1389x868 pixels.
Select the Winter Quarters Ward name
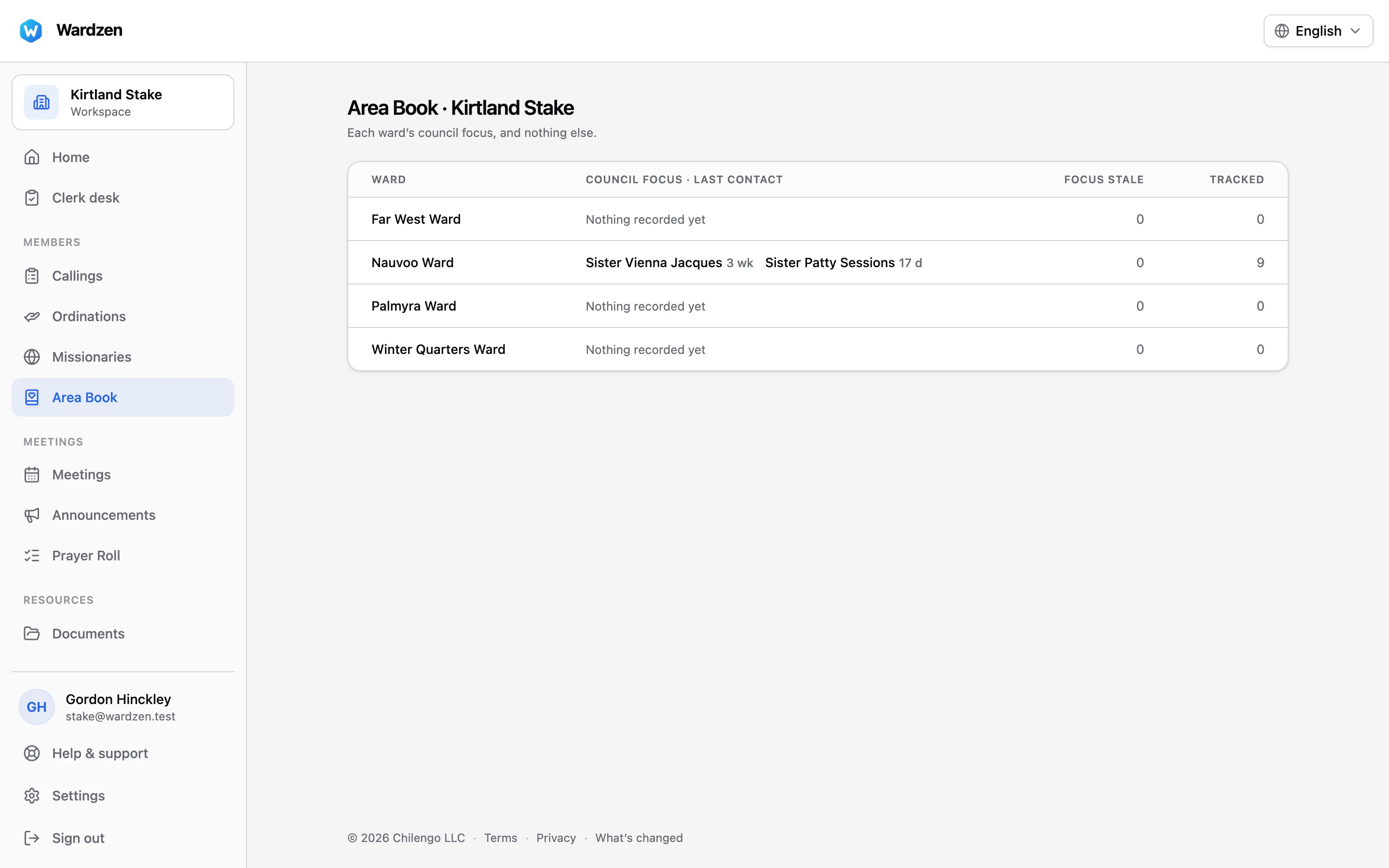coord(438,349)
